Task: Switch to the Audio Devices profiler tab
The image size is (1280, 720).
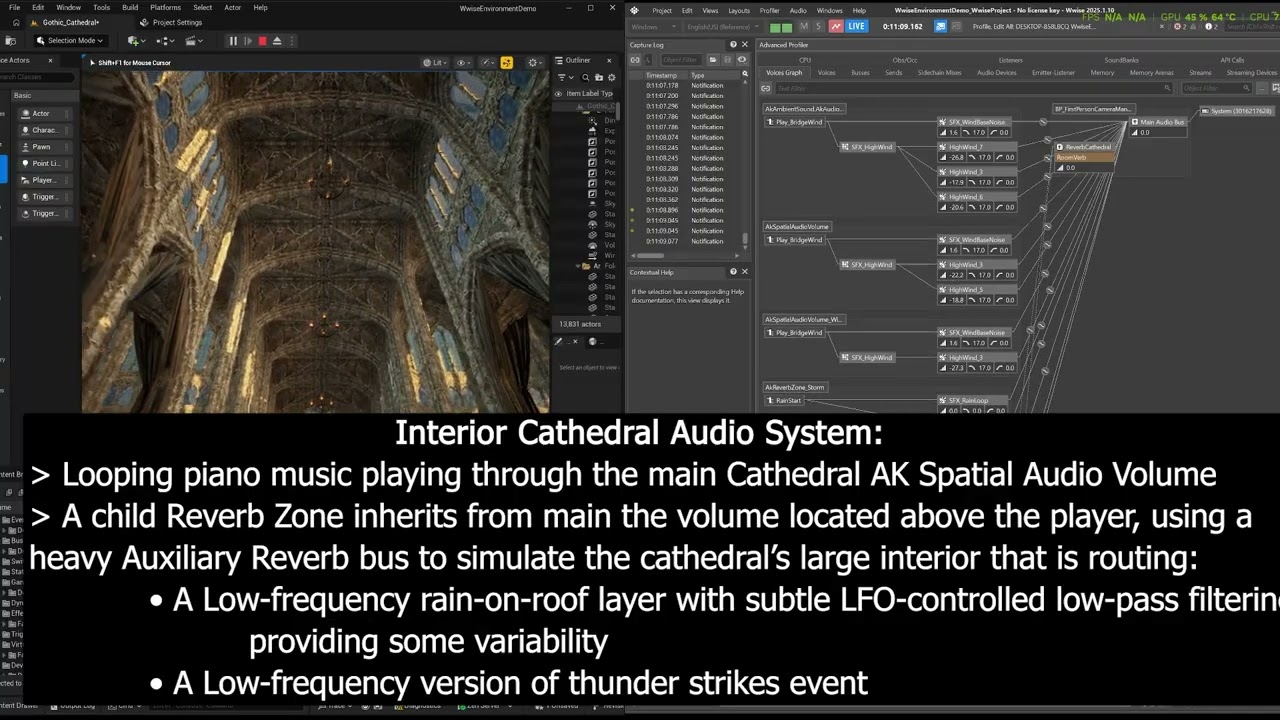Action: tap(996, 73)
